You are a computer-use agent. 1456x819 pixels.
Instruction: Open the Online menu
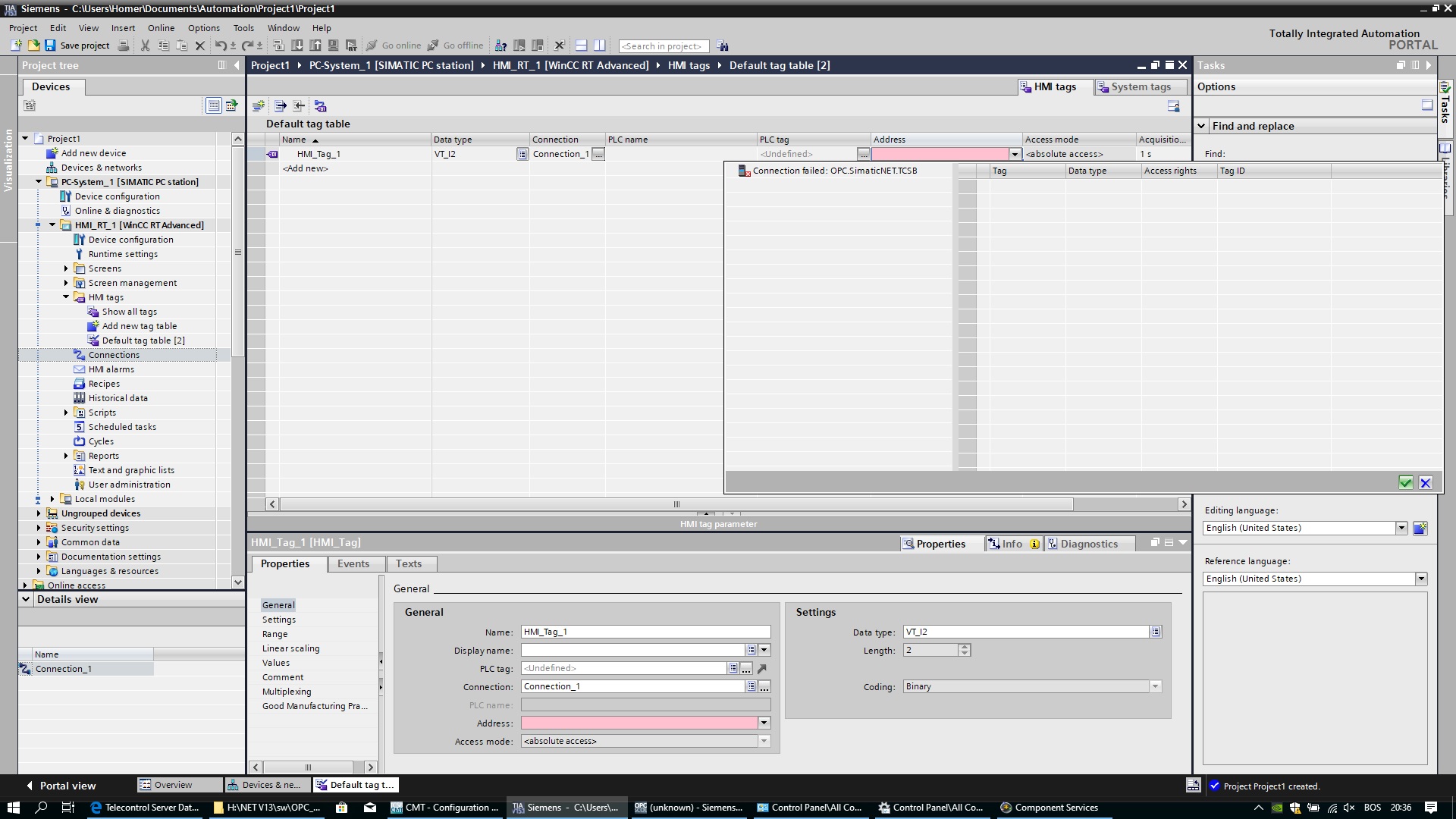click(x=161, y=28)
